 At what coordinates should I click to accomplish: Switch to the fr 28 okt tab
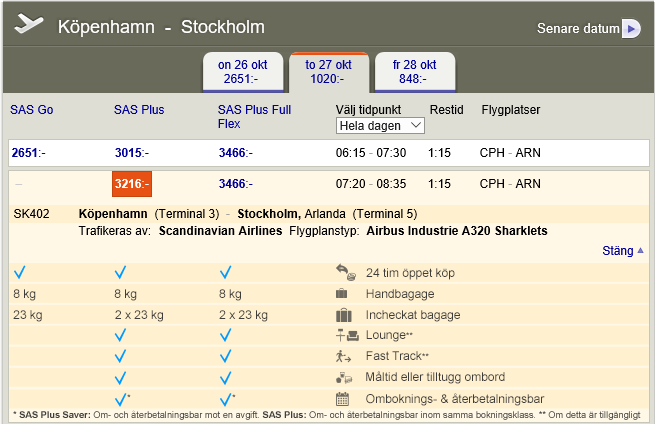[416, 72]
